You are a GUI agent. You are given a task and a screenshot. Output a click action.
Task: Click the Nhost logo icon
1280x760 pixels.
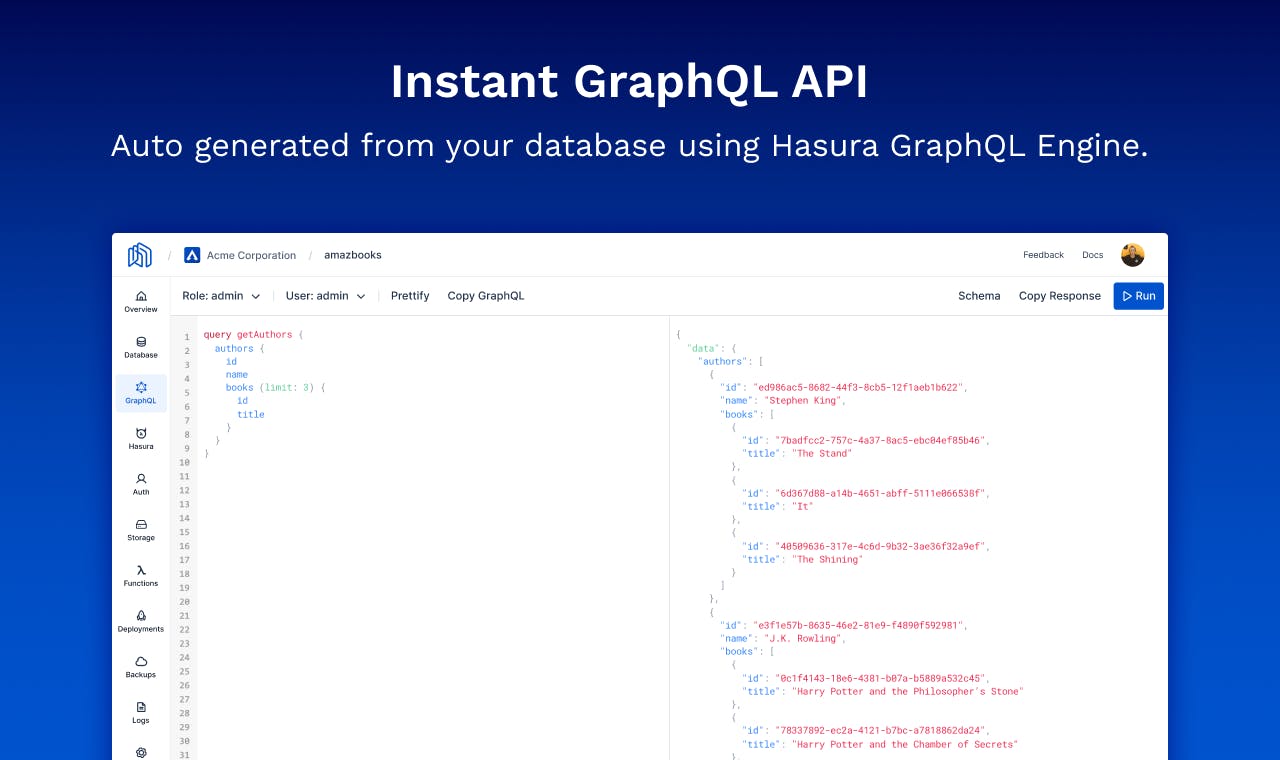tap(140, 255)
